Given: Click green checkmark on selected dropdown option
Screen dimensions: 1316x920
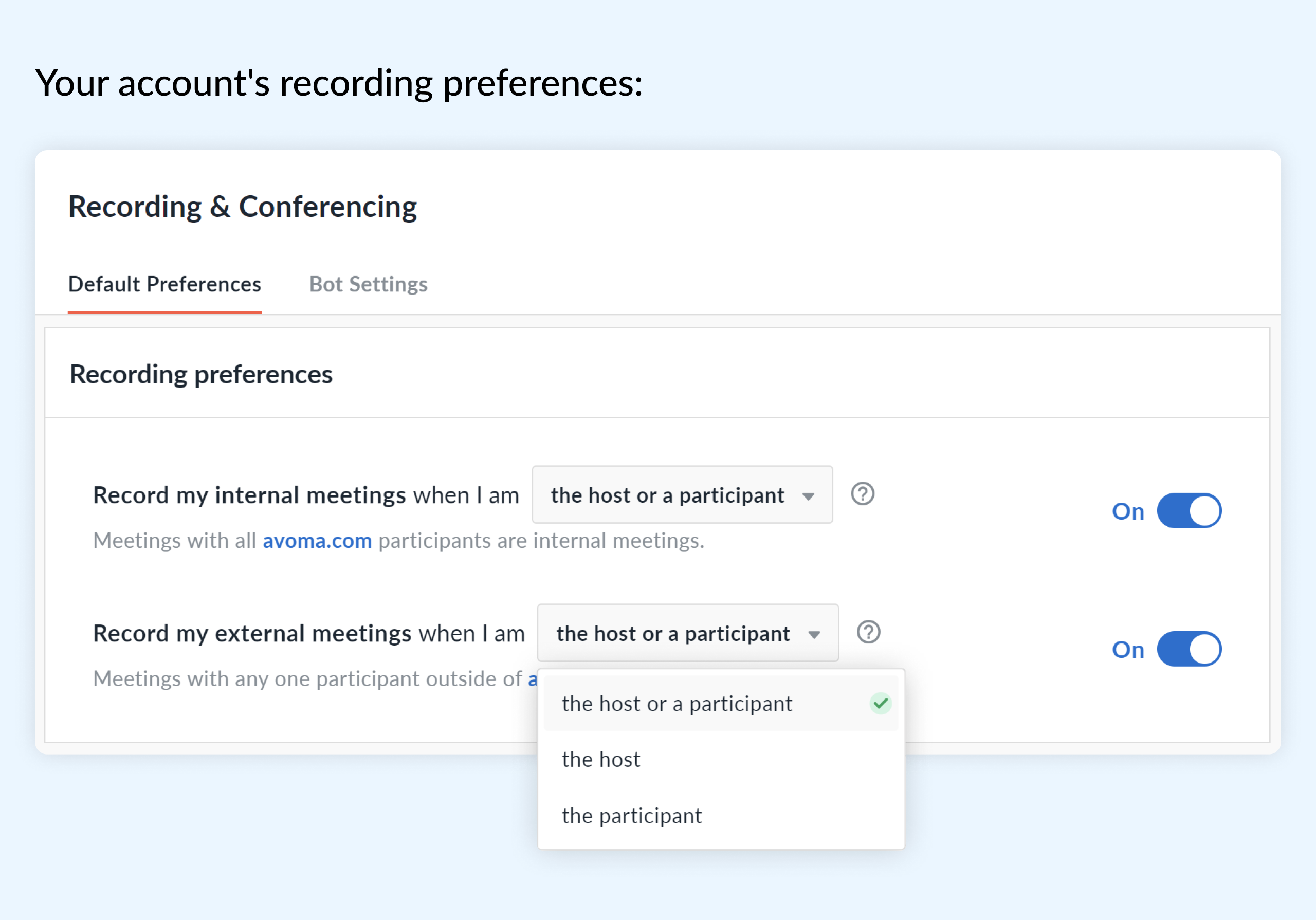Looking at the screenshot, I should [x=881, y=703].
